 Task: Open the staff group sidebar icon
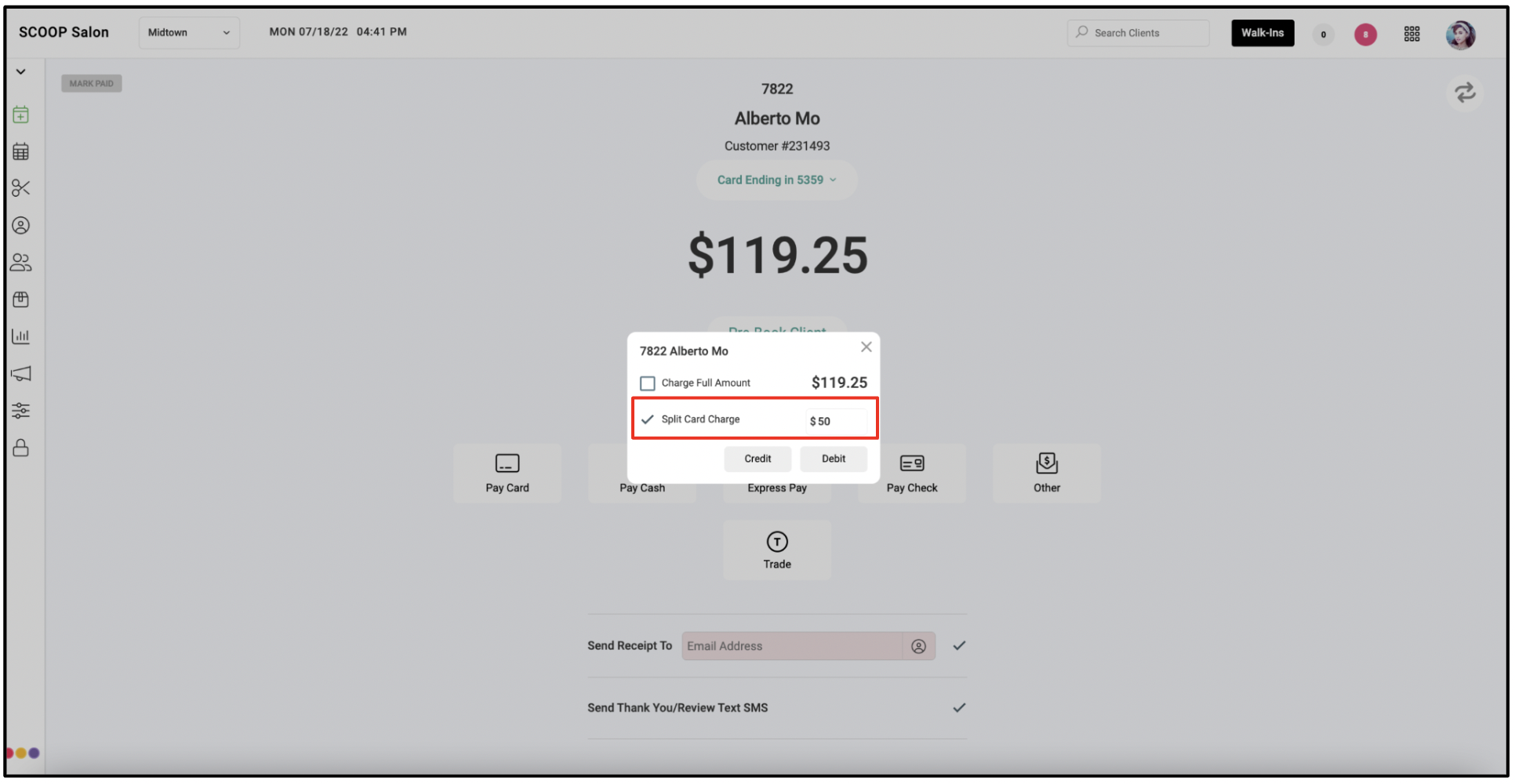21,263
